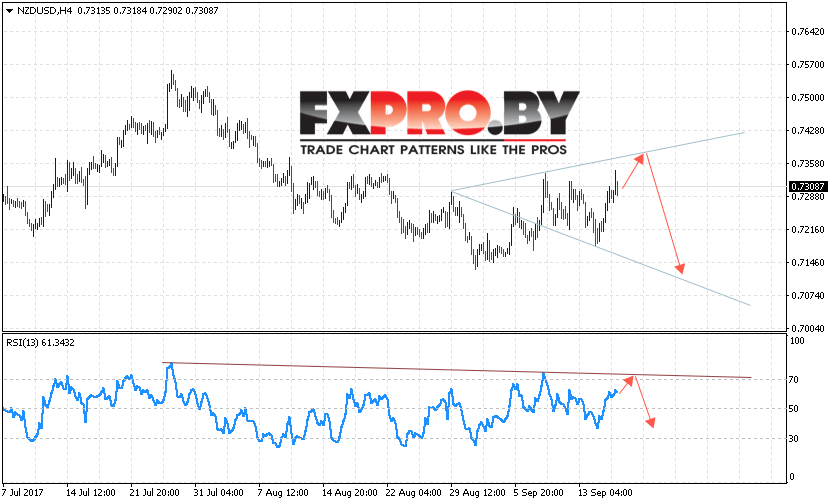Click the 14 Aug 20:00 time label
829x504 pixels.
(349, 493)
